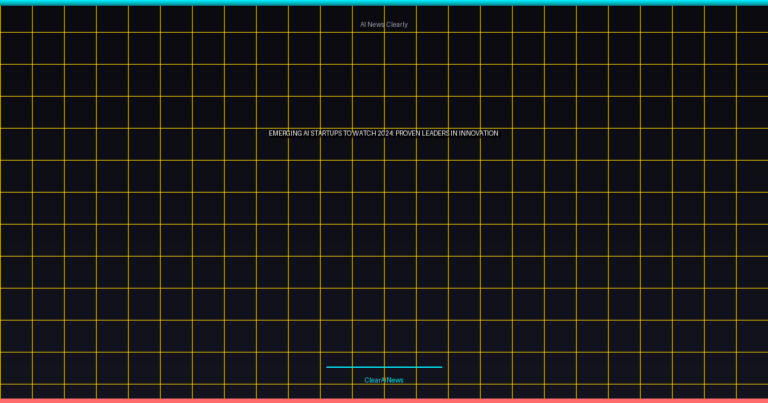Image resolution: width=768 pixels, height=403 pixels.
Task: Click the cyan bar at the page top
Action: (x=384, y=2)
